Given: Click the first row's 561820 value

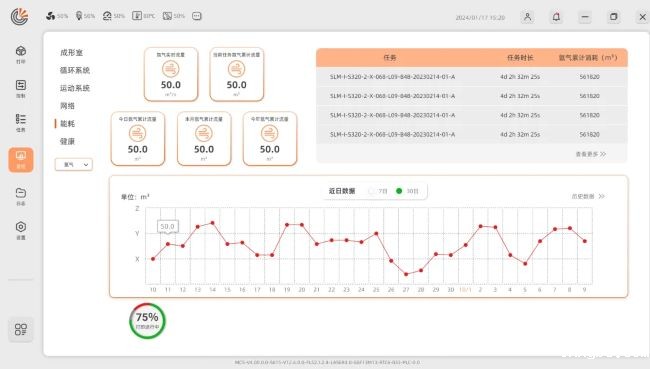Looking at the screenshot, I should (x=589, y=77).
